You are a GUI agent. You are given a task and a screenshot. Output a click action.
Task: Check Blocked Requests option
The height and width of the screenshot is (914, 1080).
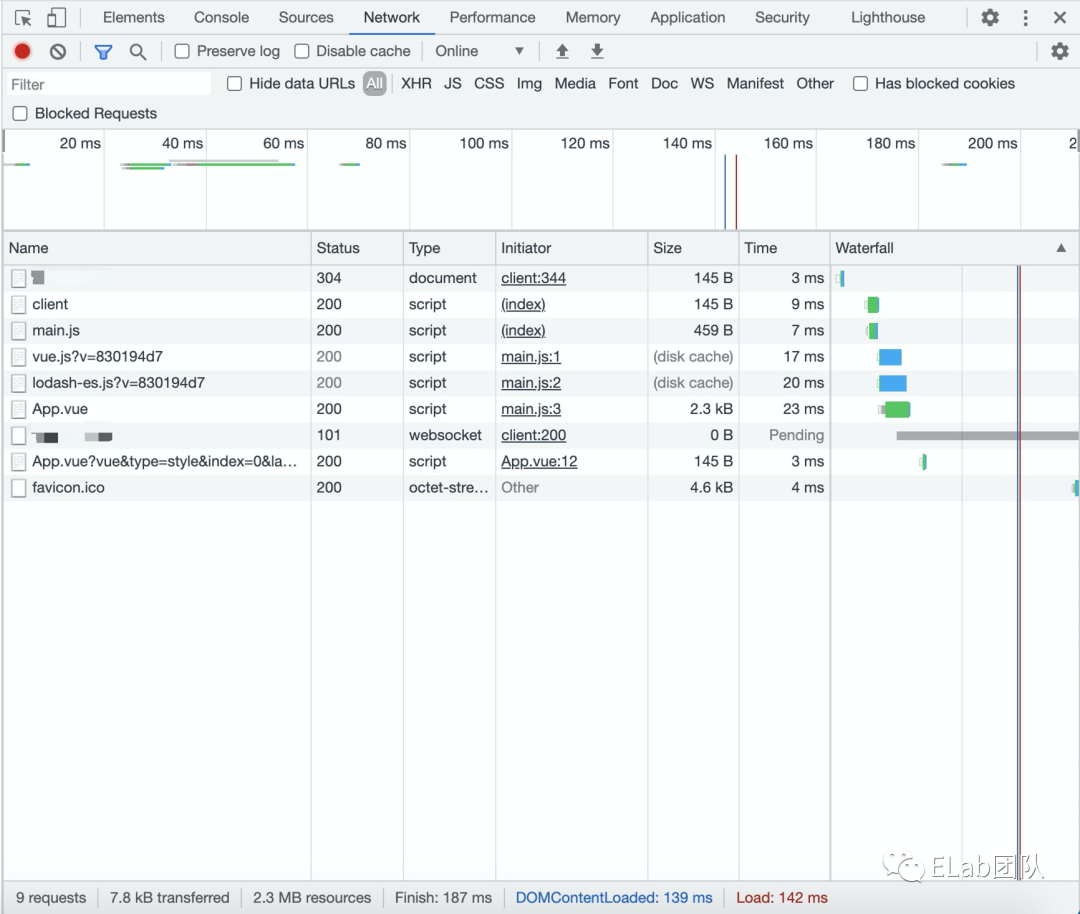(x=20, y=113)
